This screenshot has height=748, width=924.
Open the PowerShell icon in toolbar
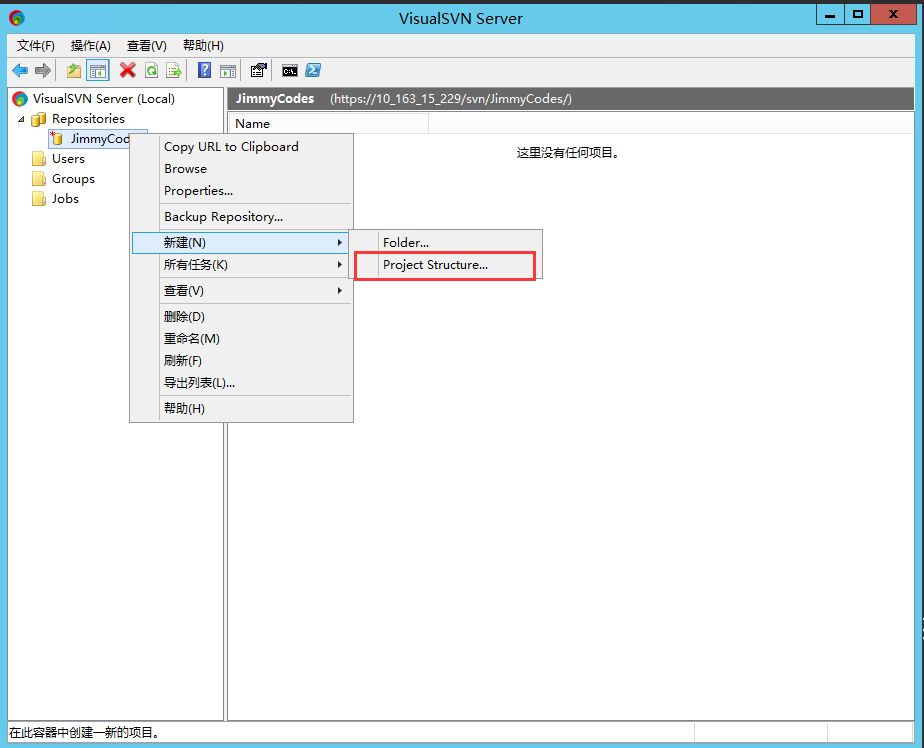pos(313,70)
